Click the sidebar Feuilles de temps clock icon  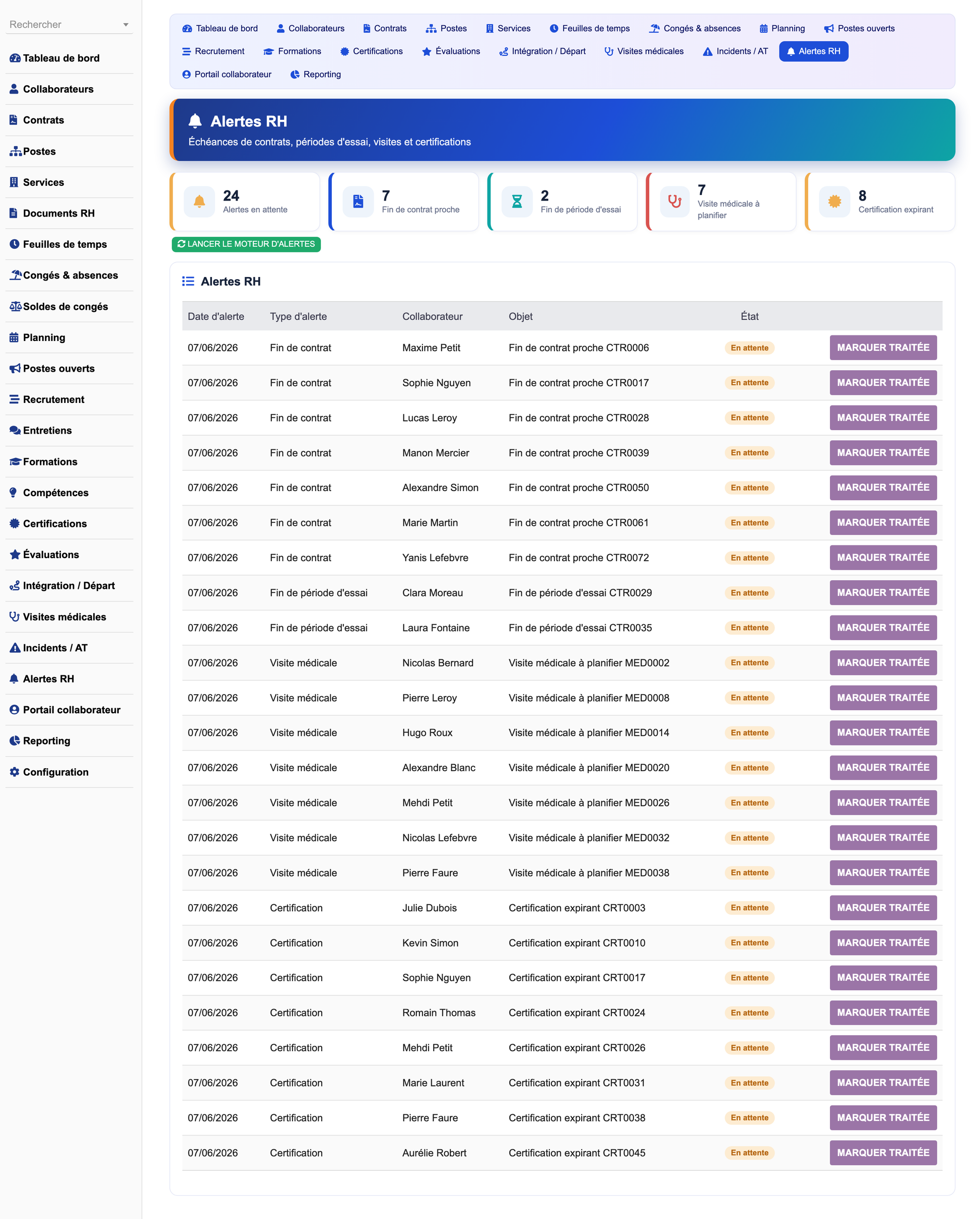(14, 244)
